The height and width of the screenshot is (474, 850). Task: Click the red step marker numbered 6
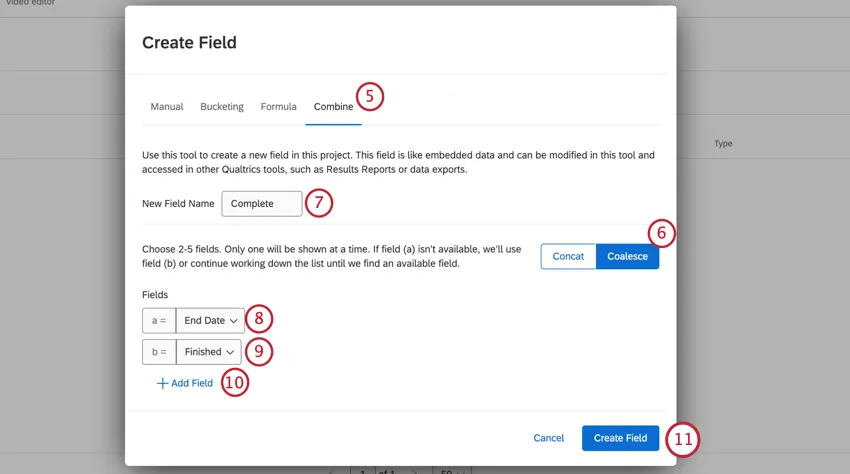pyautogui.click(x=661, y=233)
